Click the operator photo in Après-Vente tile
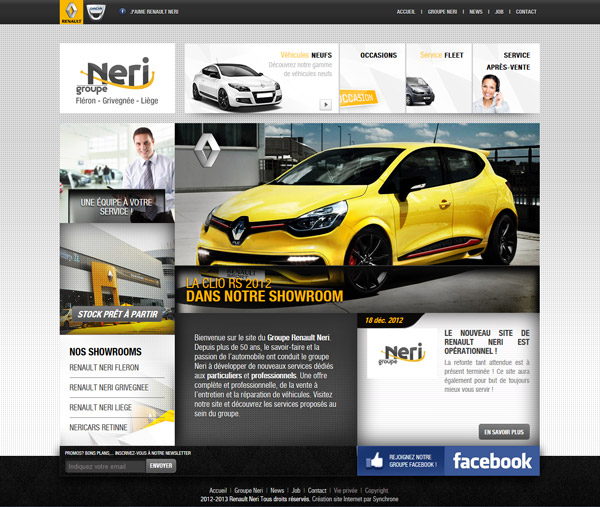Image resolution: width=600 pixels, height=507 pixels. pos(491,94)
